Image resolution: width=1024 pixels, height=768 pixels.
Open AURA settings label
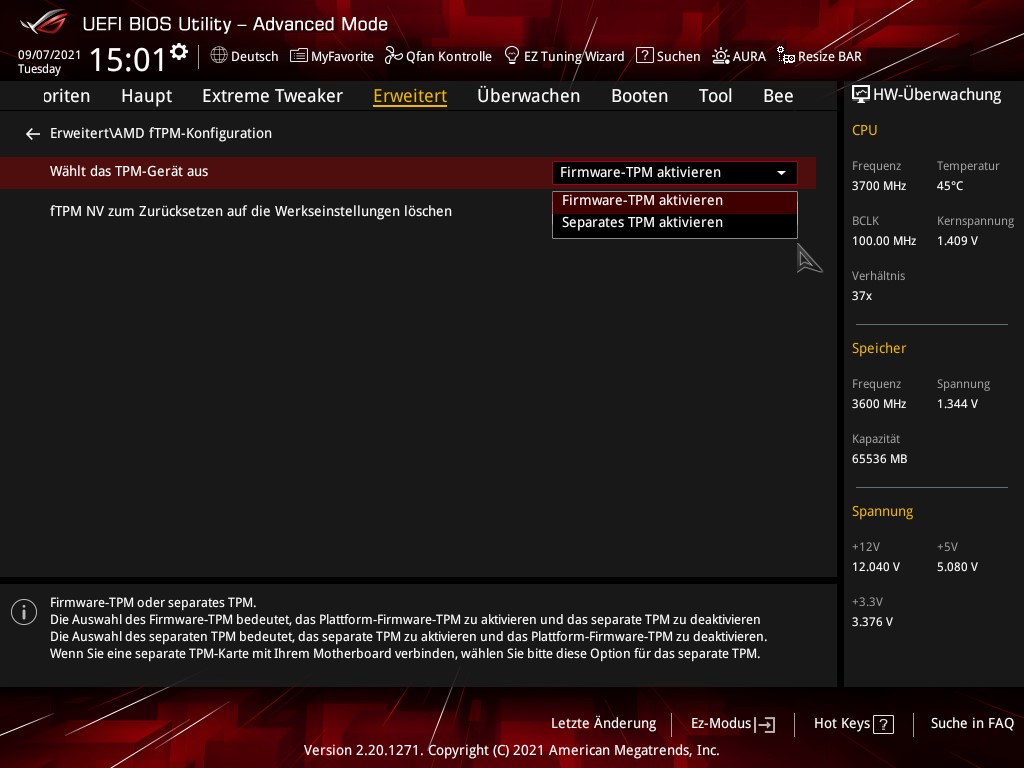[x=749, y=57]
